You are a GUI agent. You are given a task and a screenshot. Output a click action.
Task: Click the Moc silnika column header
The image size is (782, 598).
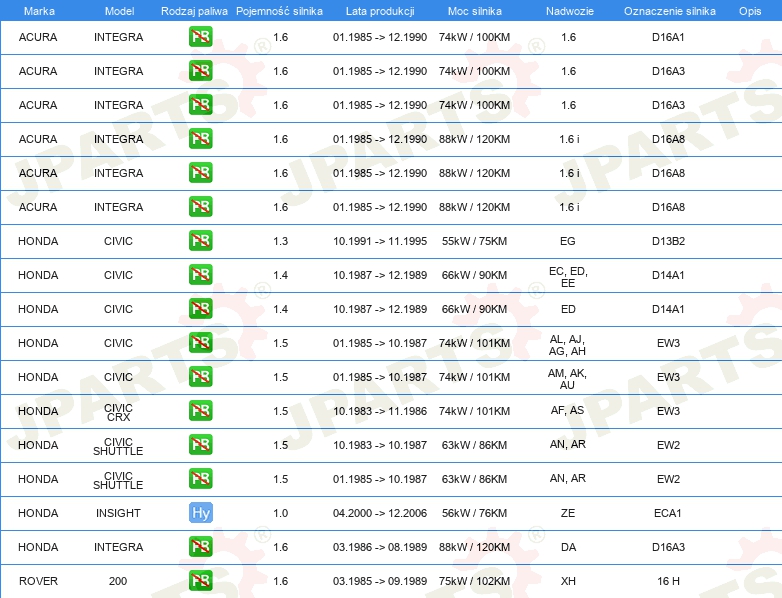pos(475,11)
